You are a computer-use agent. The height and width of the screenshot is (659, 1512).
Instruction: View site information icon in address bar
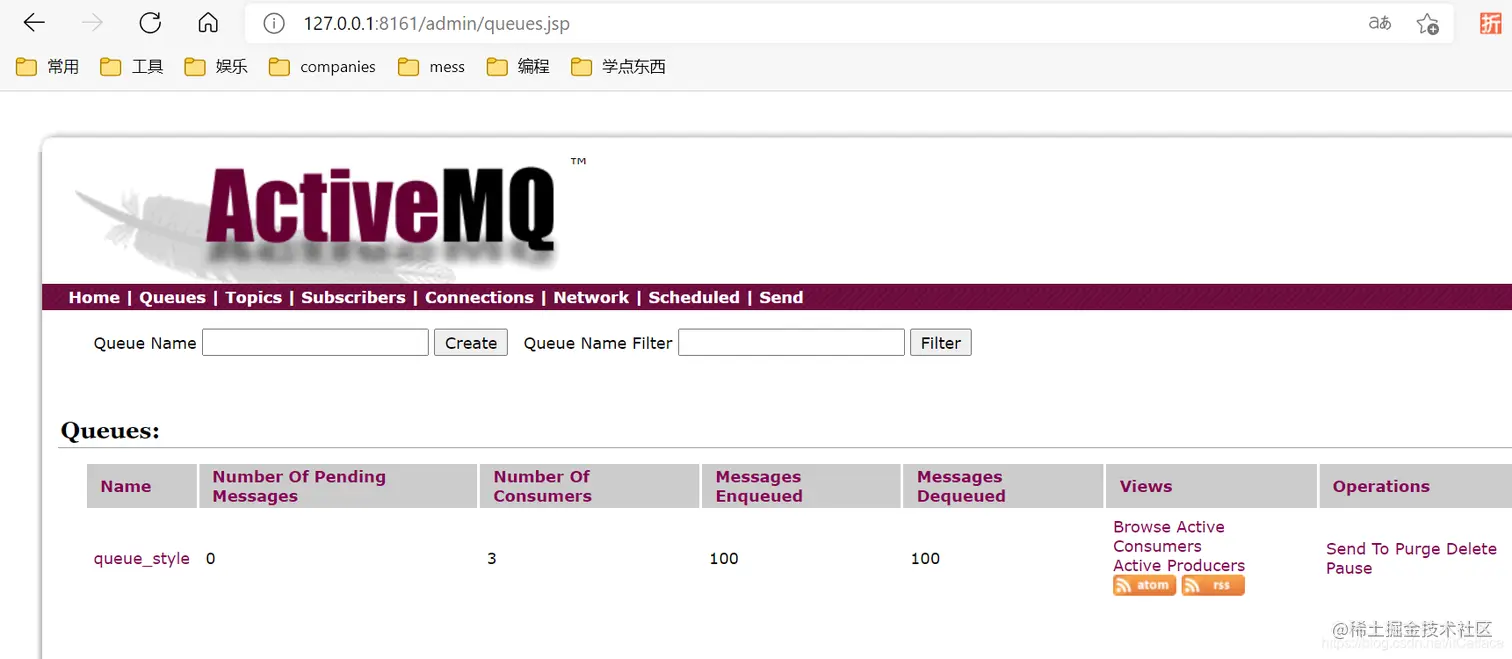tap(273, 23)
